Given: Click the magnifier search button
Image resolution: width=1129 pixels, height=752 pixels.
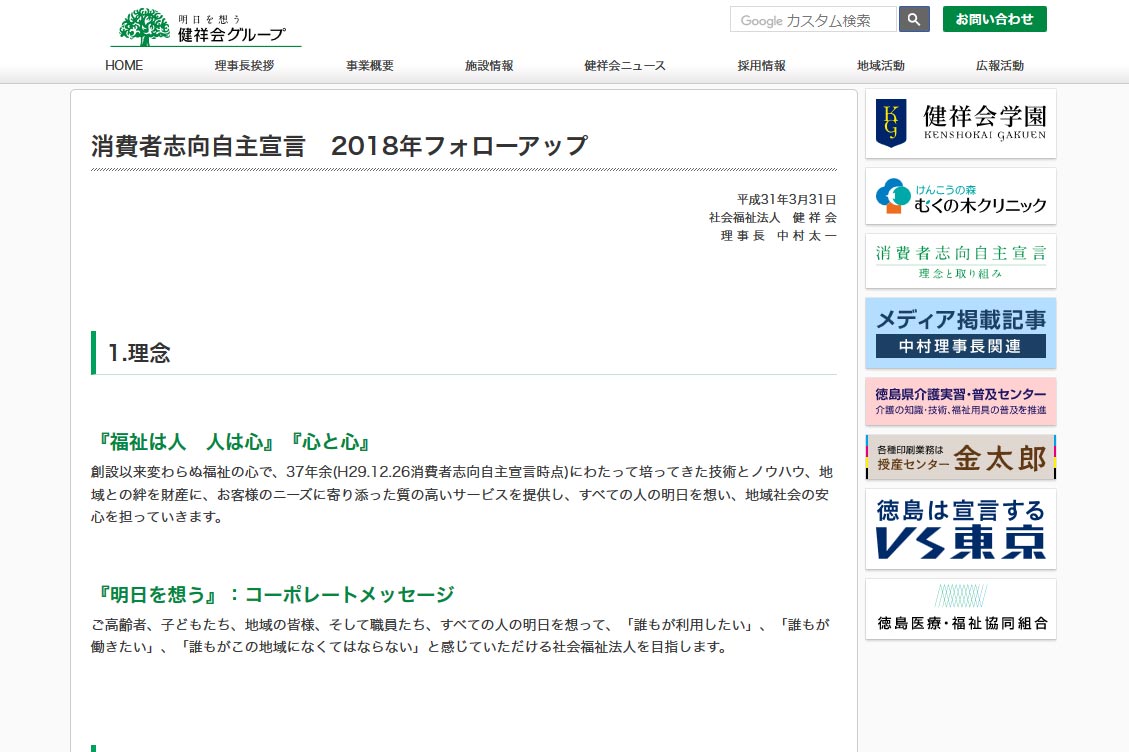Looking at the screenshot, I should coord(914,19).
